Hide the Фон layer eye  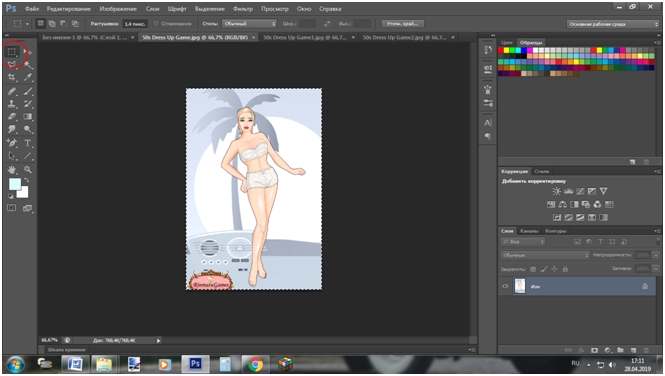505,286
